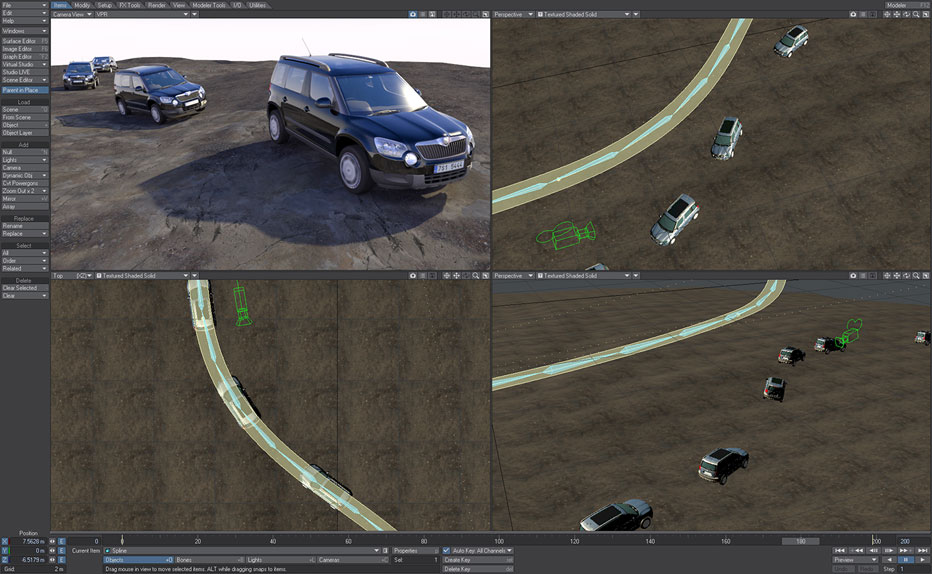Open the Windows dropdown menu

(x=24, y=31)
